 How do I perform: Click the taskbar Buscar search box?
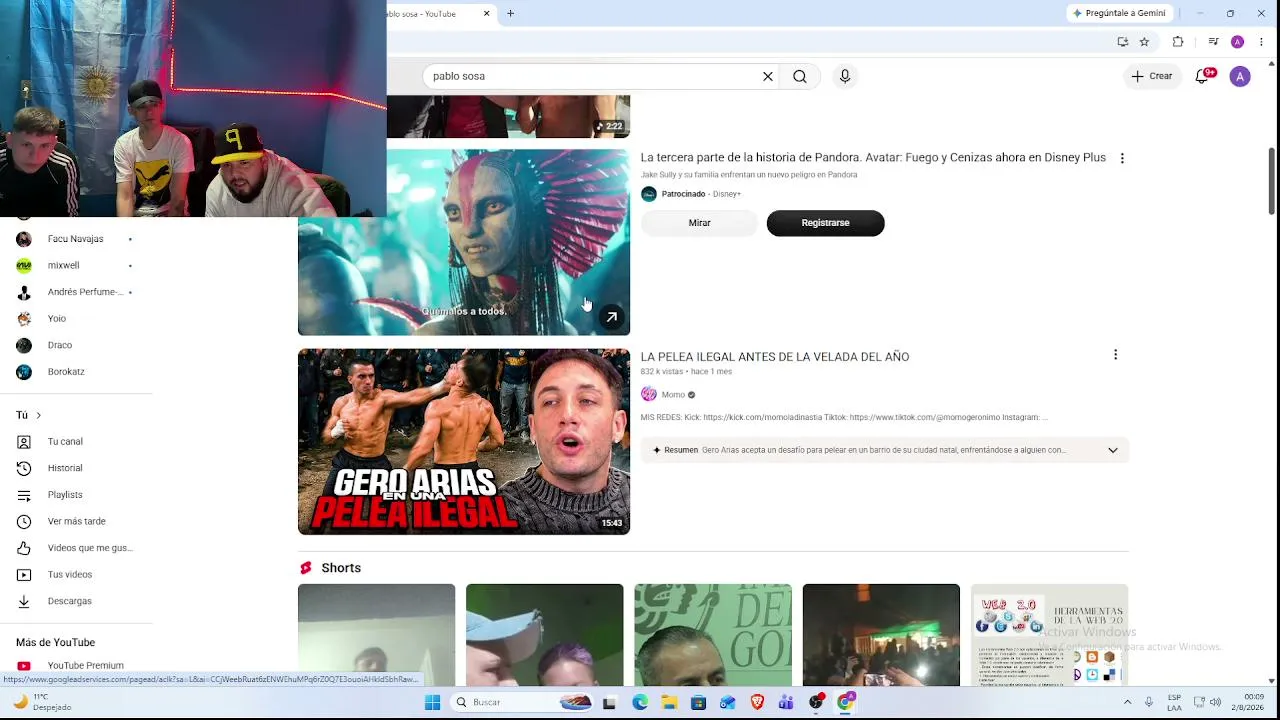522,702
